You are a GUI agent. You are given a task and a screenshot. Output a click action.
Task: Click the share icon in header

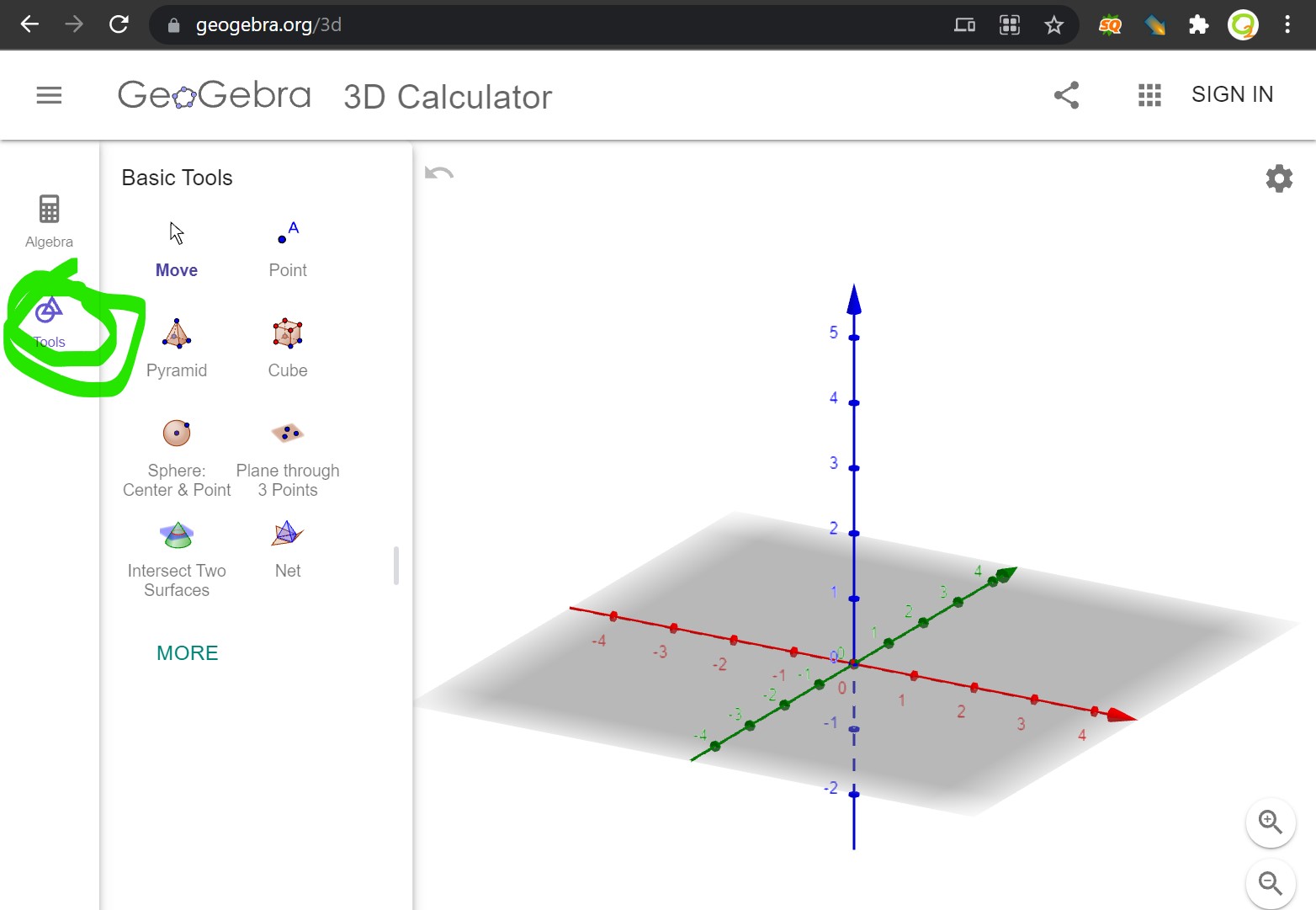[x=1067, y=95]
